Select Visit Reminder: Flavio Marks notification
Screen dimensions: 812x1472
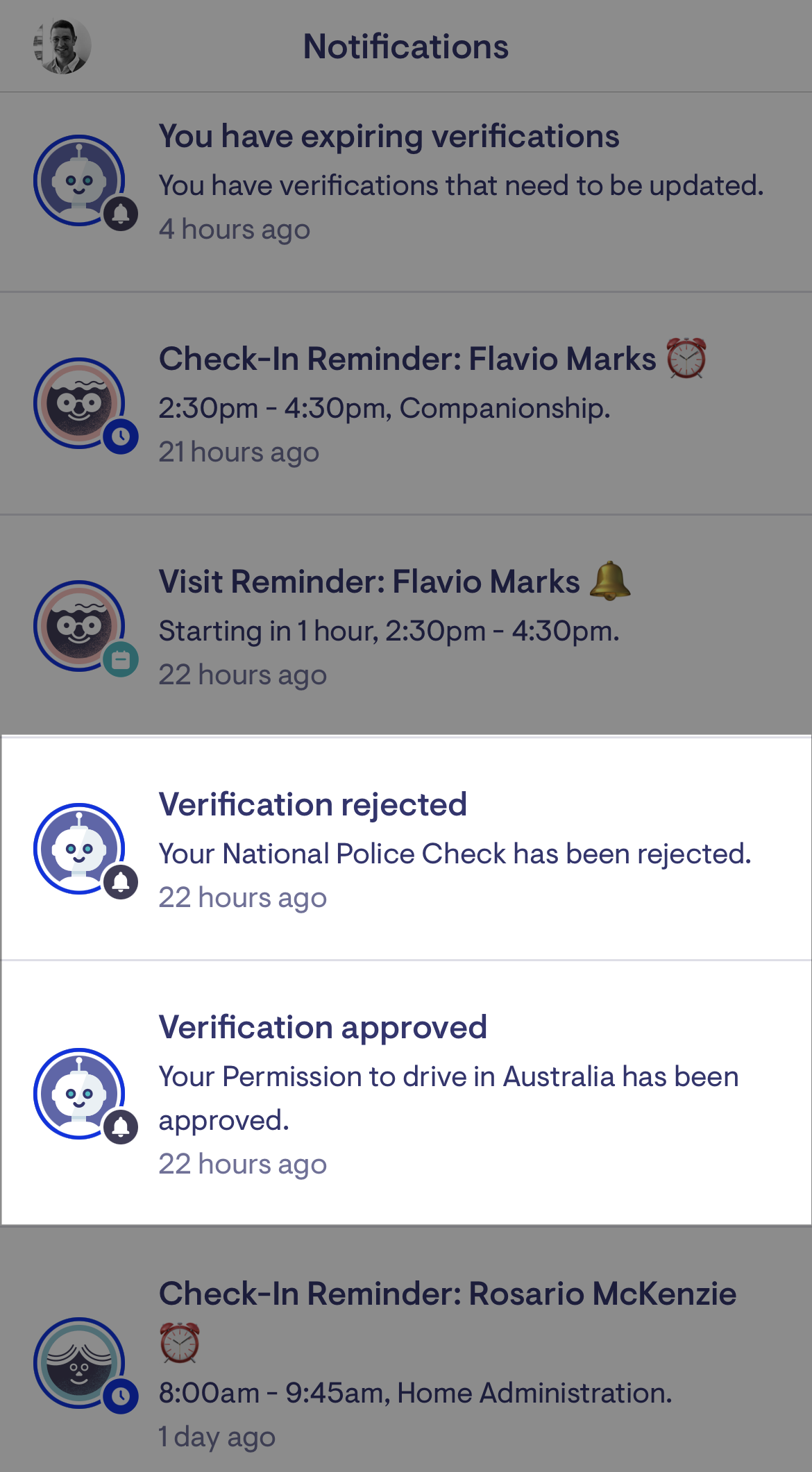tap(369, 582)
